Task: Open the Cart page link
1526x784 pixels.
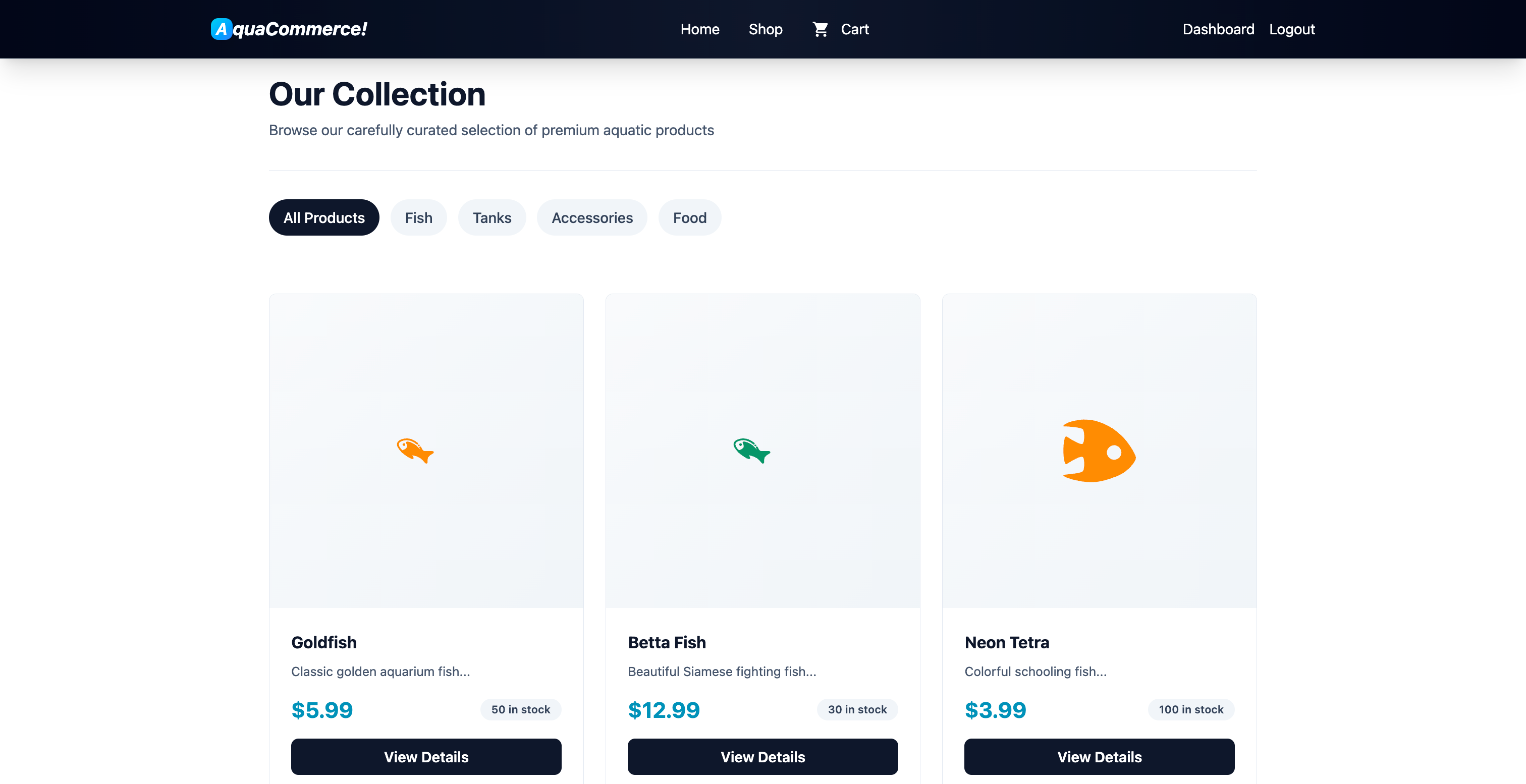Action: [x=854, y=29]
